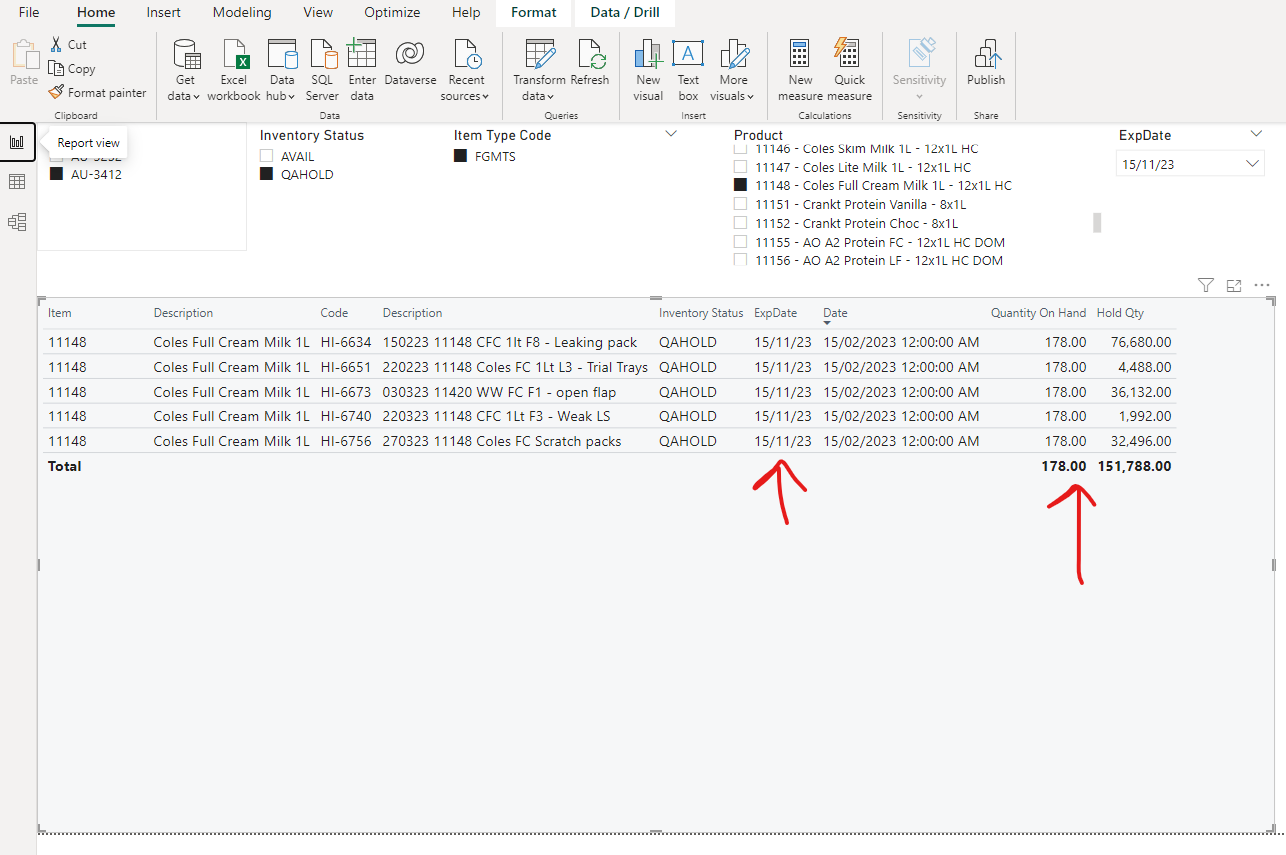
Task: Uncheck 11148 - Coles Full Cream Milk 1L
Action: (740, 185)
